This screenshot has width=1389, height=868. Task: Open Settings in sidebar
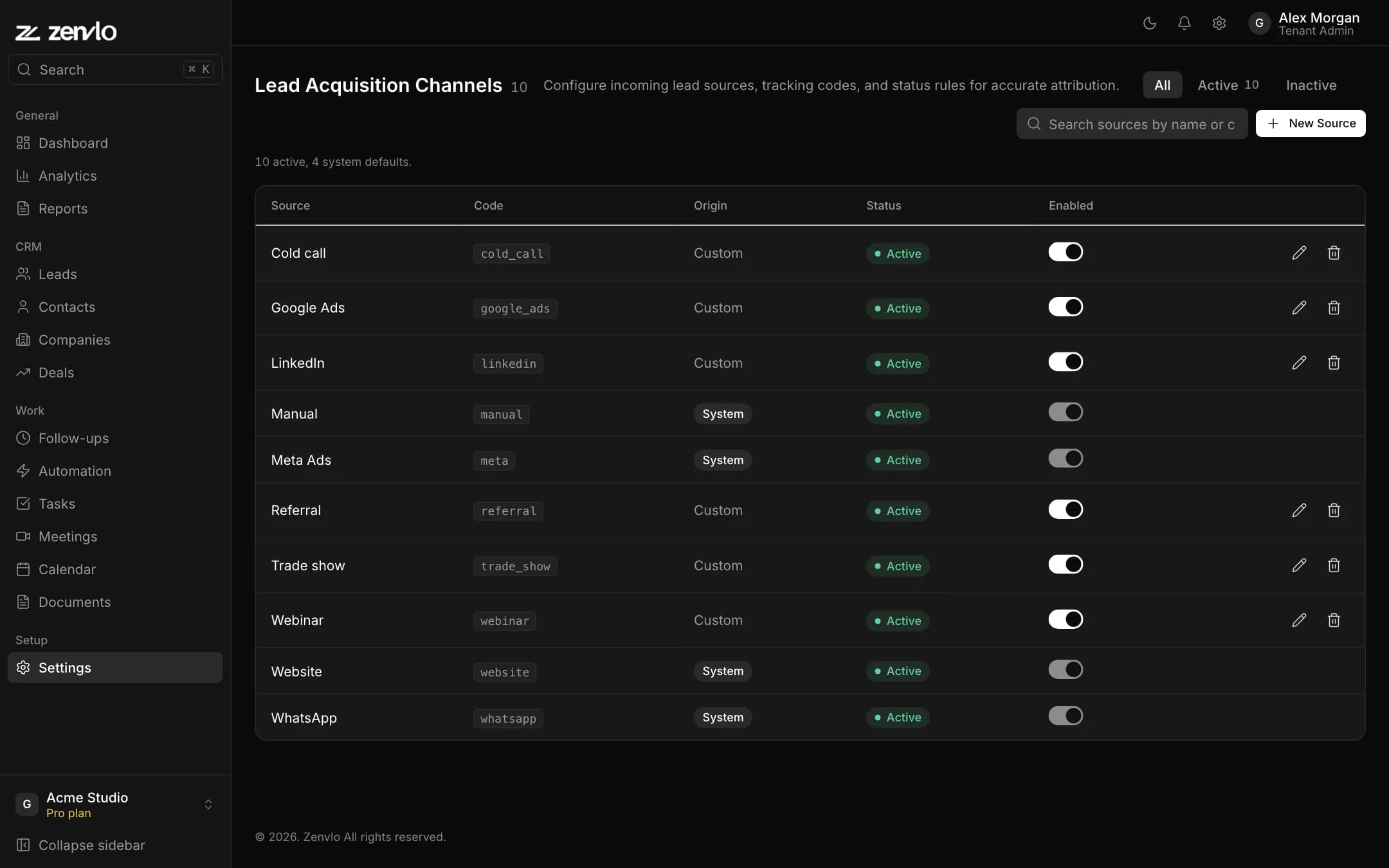tap(115, 667)
